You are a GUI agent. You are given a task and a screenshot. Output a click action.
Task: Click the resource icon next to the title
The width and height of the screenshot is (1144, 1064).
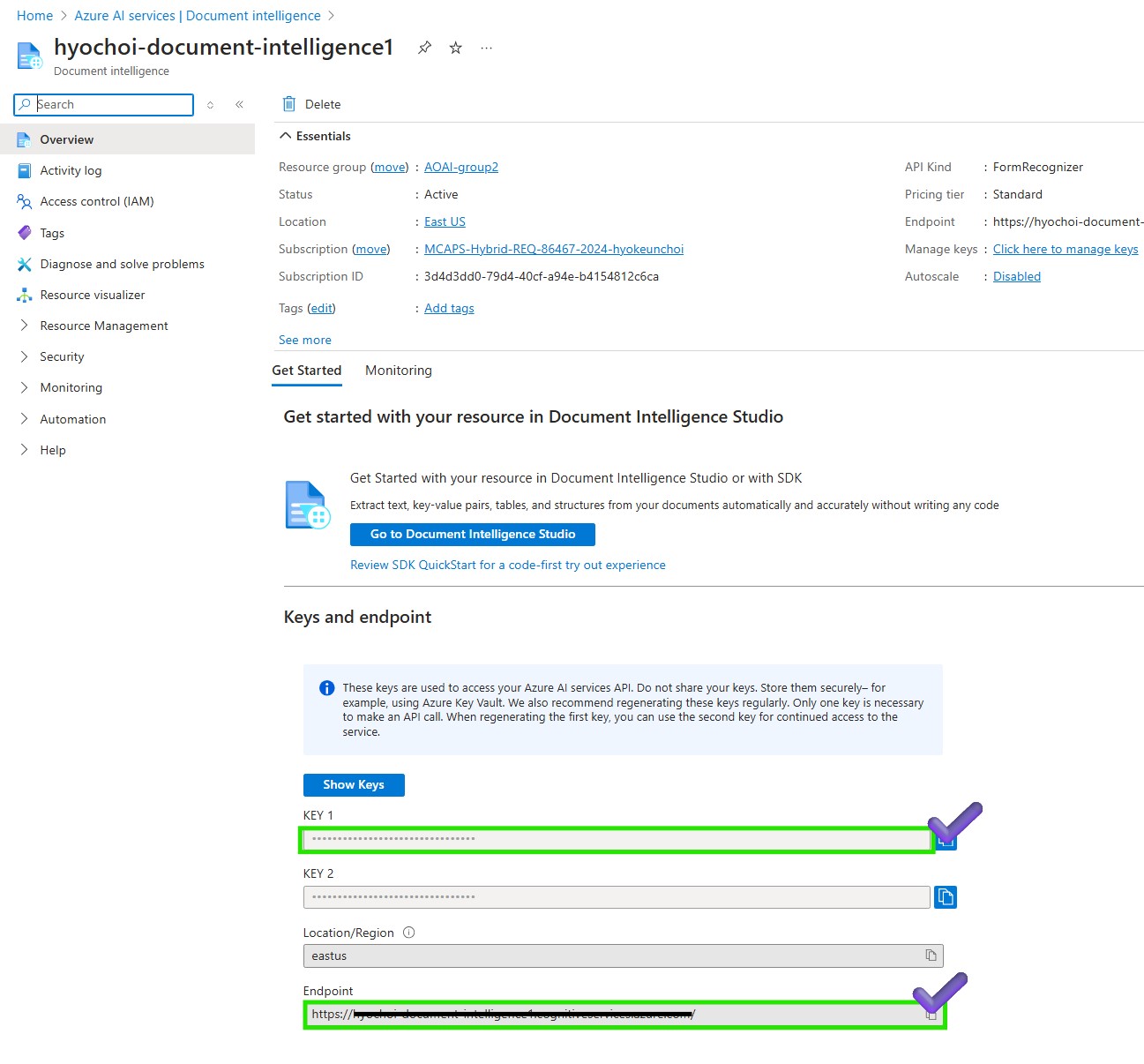coord(30,56)
